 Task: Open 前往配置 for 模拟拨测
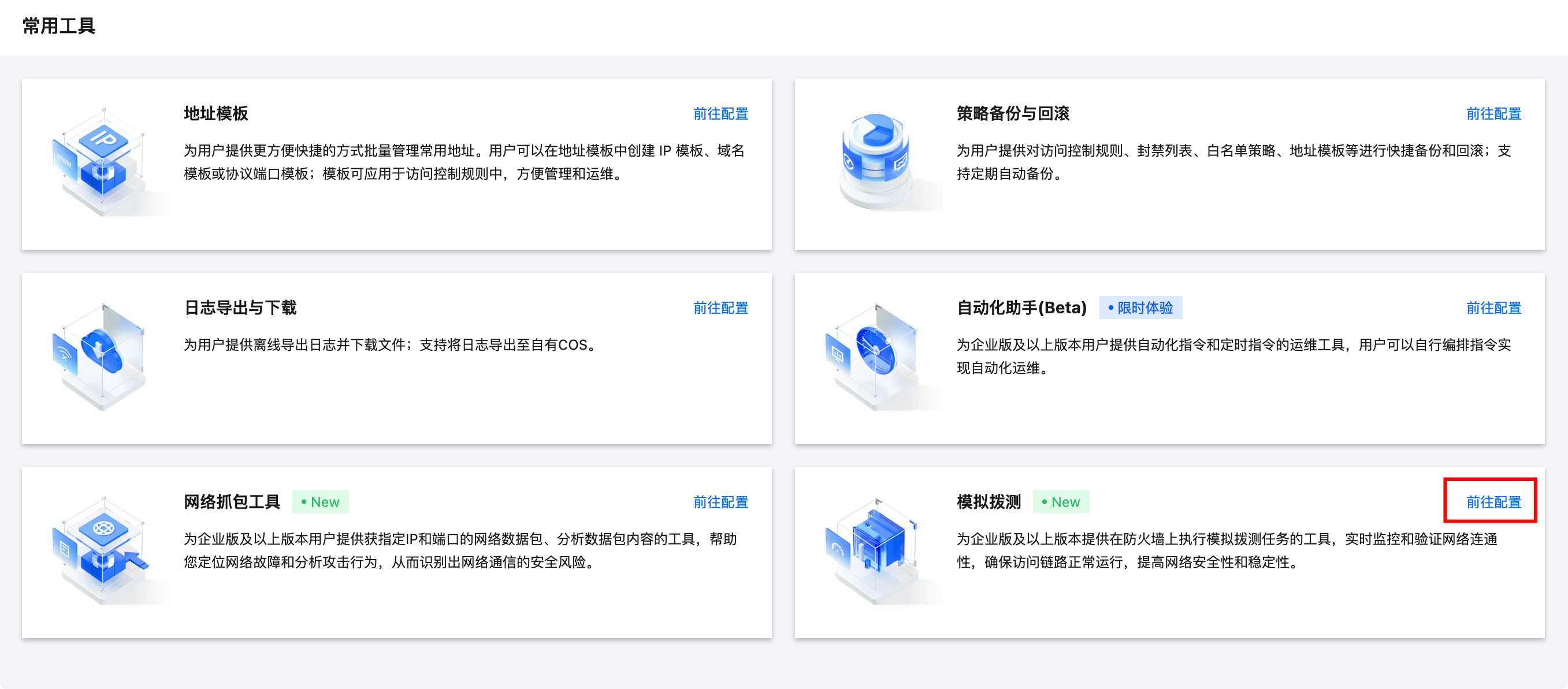1492,502
